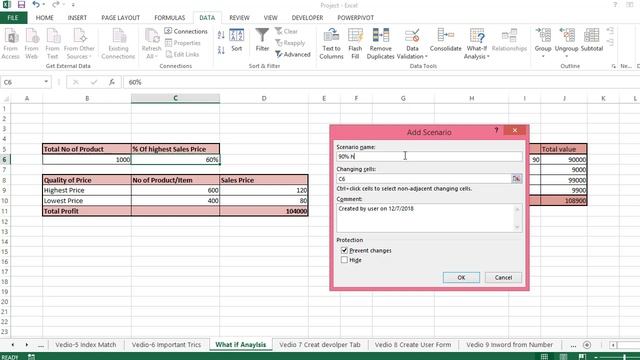Open Consolidate tool
The width and height of the screenshot is (640, 360).
tap(445, 40)
